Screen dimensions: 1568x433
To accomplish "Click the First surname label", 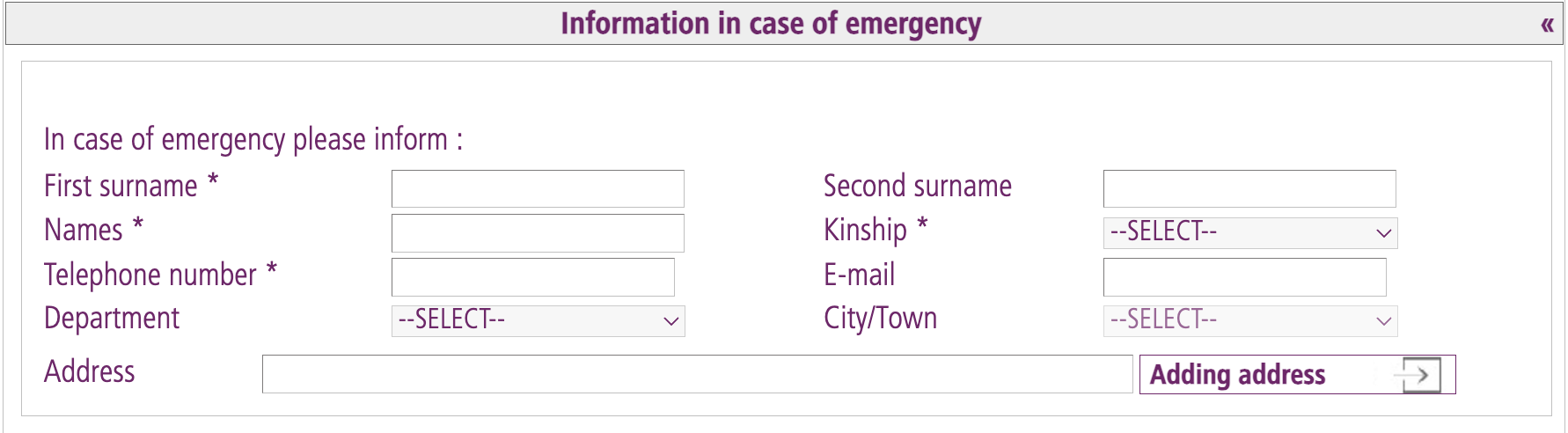I will [121, 187].
